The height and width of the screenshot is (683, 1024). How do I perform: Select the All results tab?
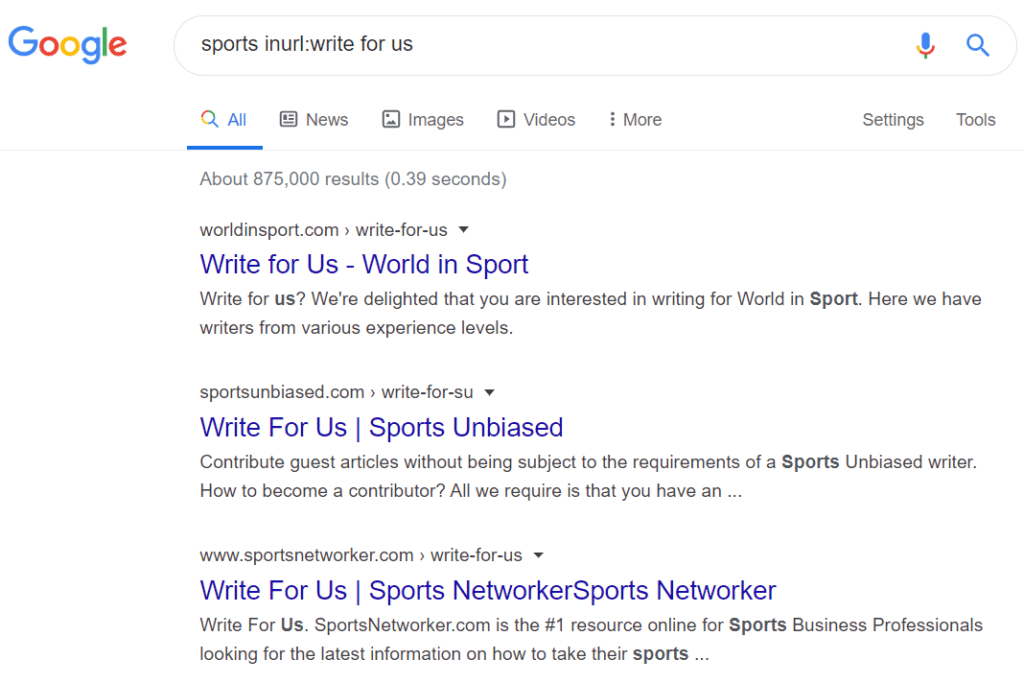(x=224, y=119)
